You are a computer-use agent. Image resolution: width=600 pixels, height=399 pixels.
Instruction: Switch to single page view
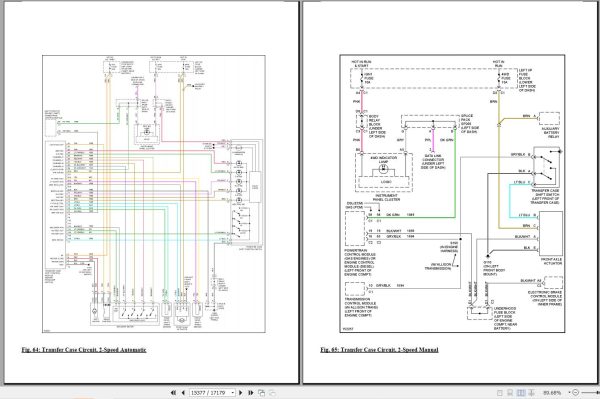500,393
